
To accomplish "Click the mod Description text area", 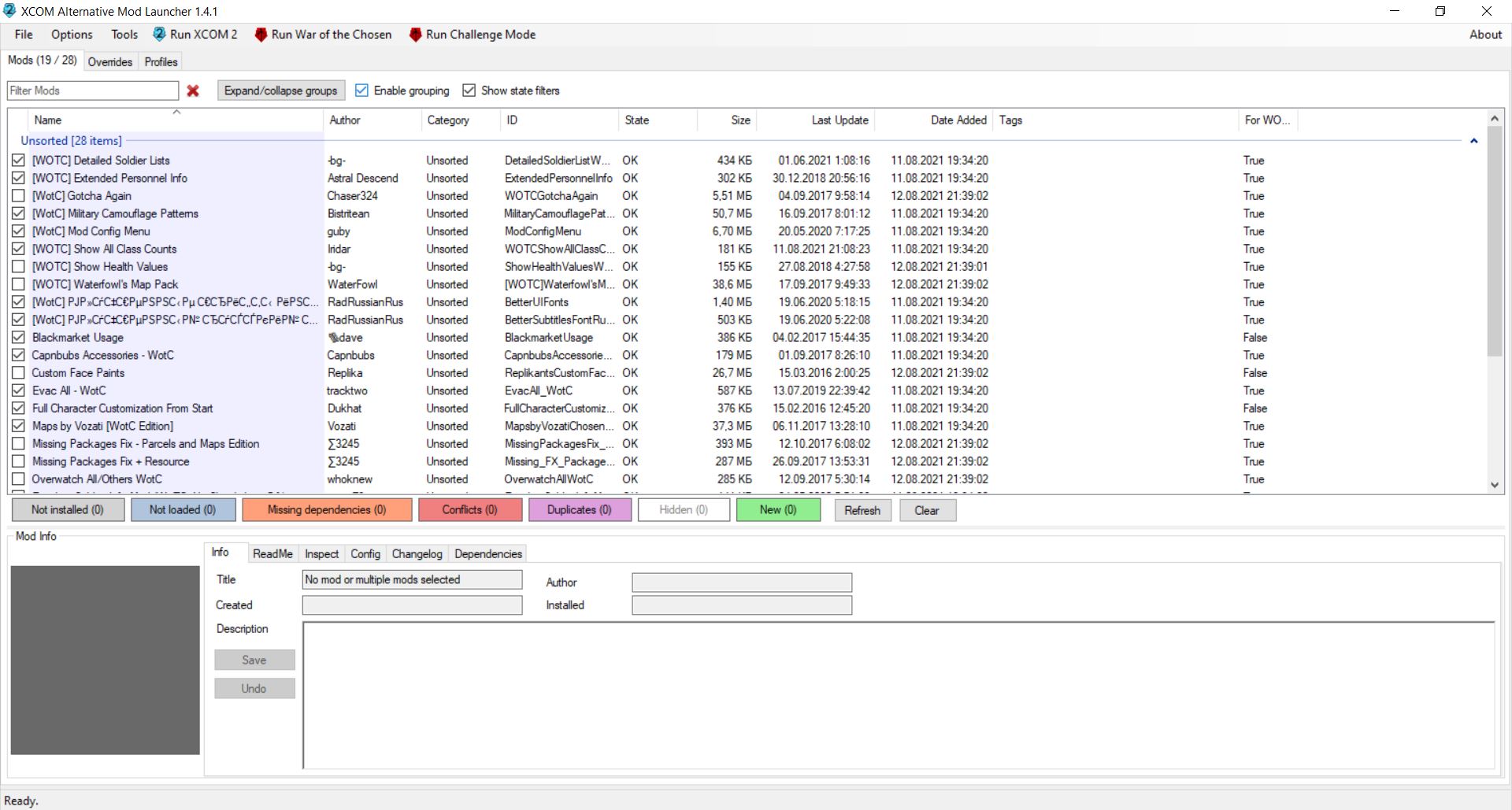I will (899, 695).
